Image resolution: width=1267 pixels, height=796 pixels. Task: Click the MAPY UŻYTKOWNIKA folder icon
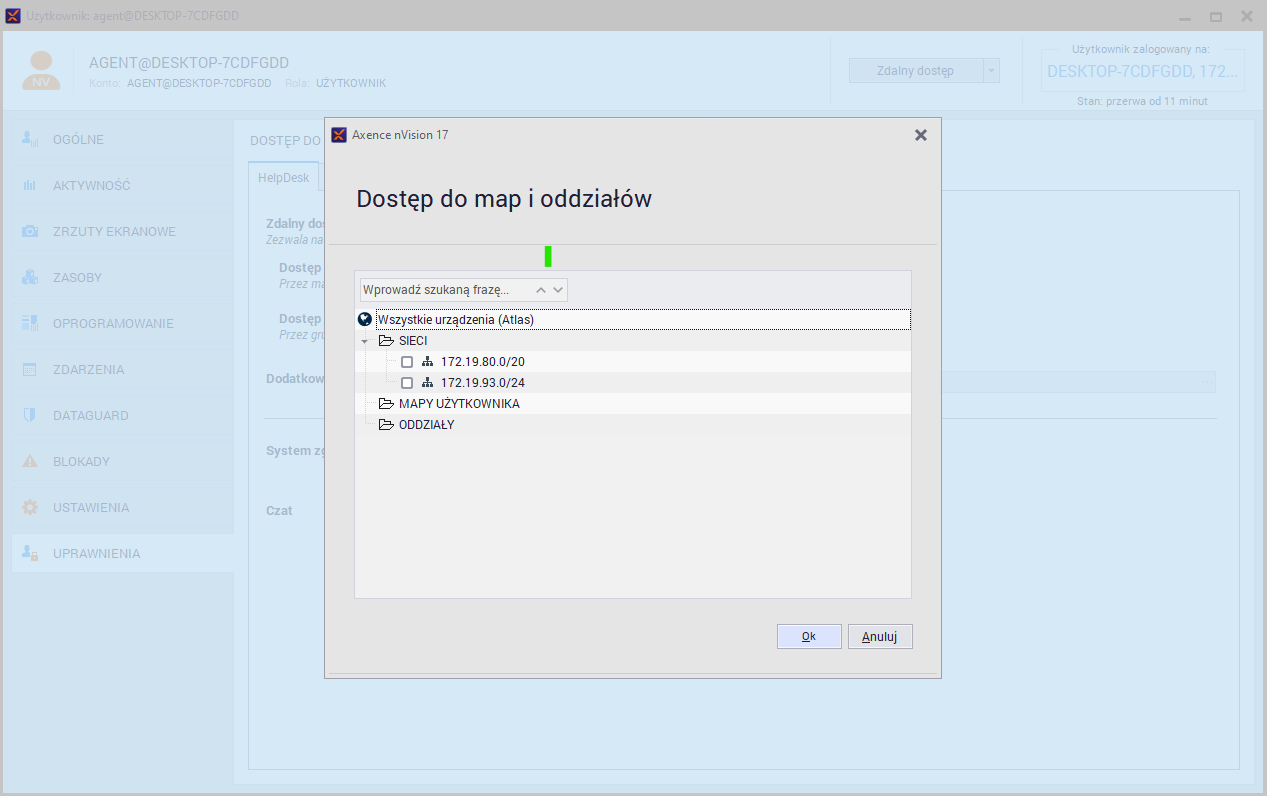click(386, 404)
